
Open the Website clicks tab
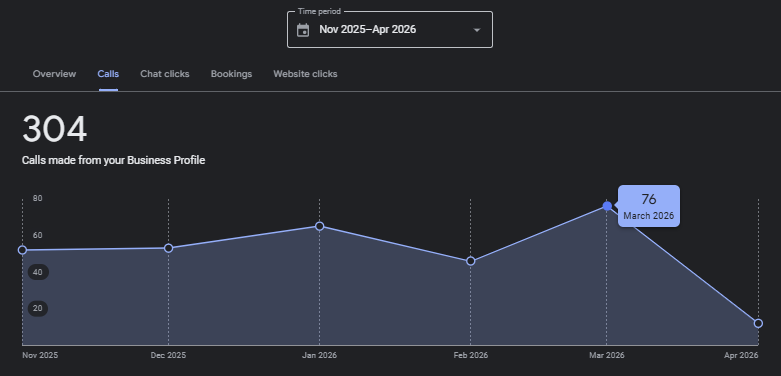point(305,74)
